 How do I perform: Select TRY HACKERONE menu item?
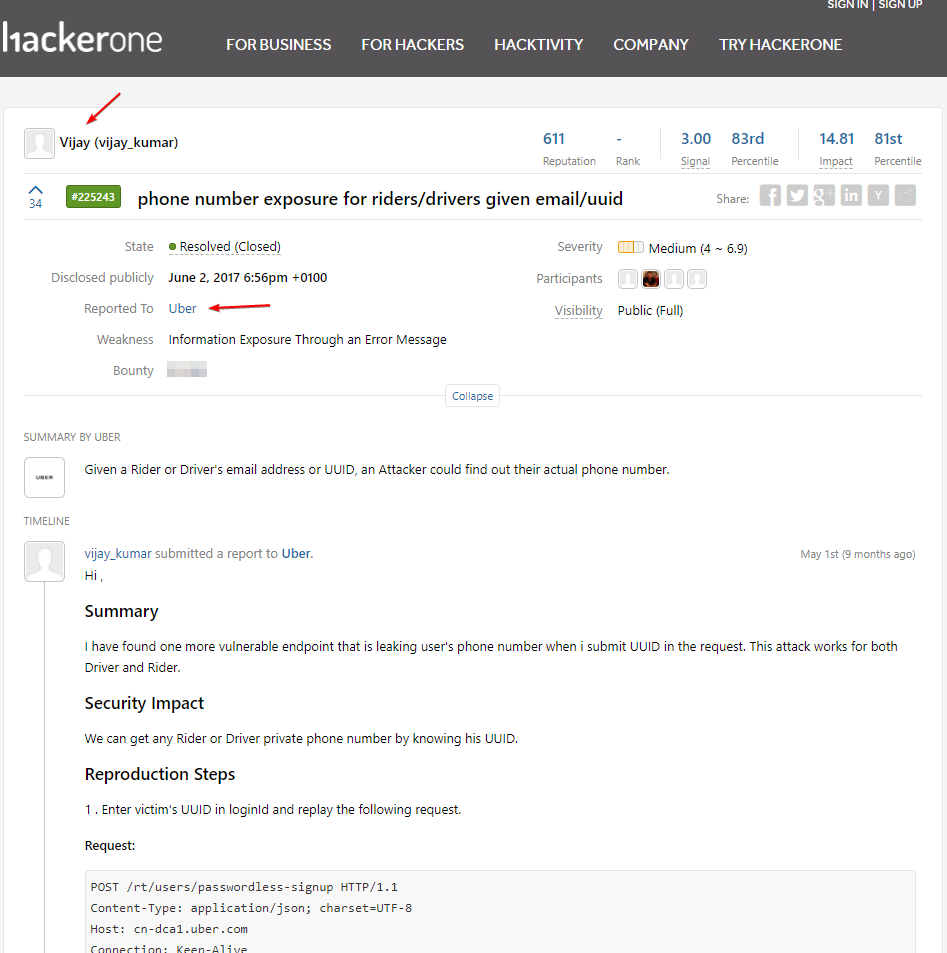780,45
